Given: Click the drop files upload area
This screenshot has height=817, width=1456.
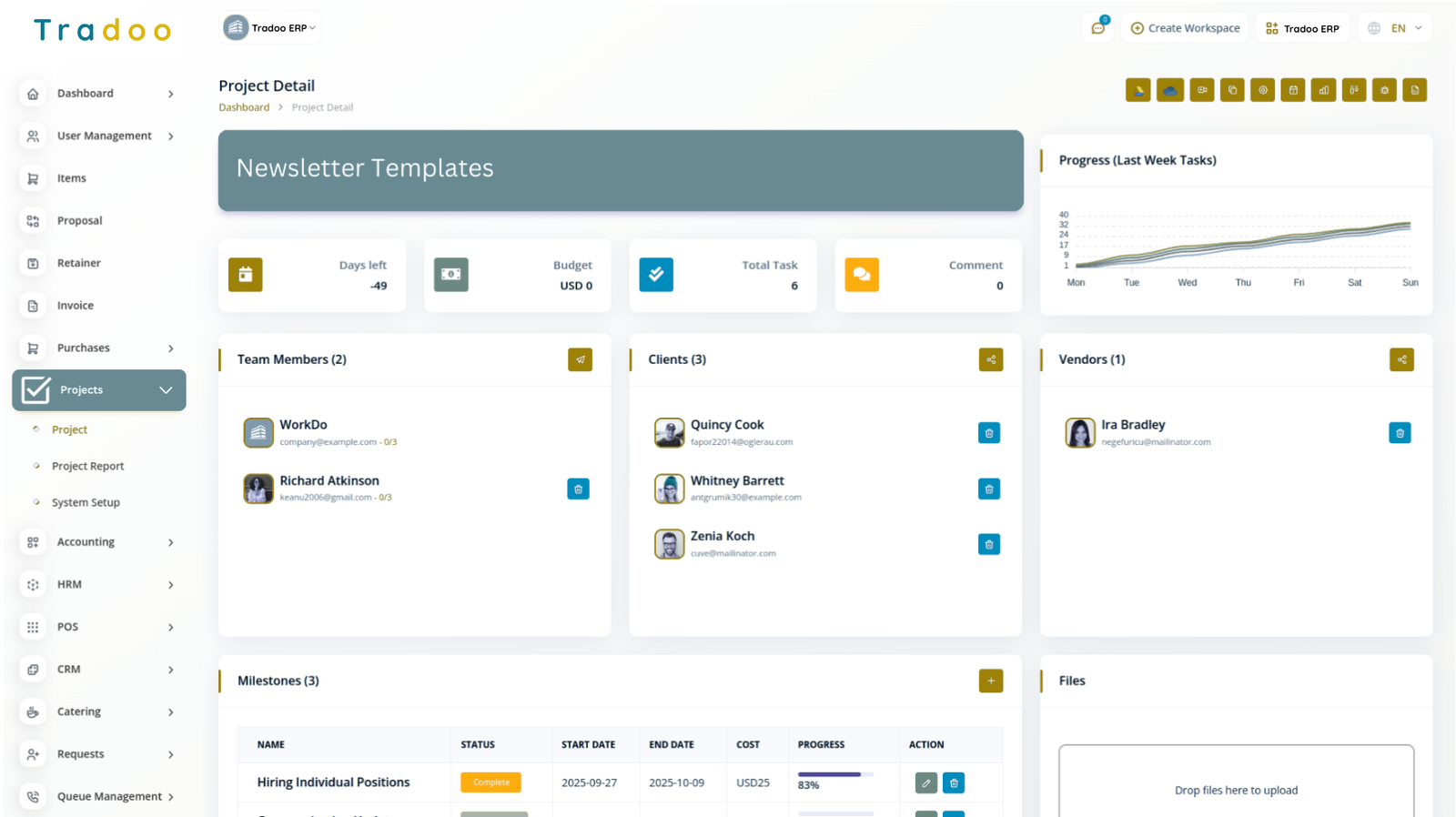Looking at the screenshot, I should (1235, 783).
